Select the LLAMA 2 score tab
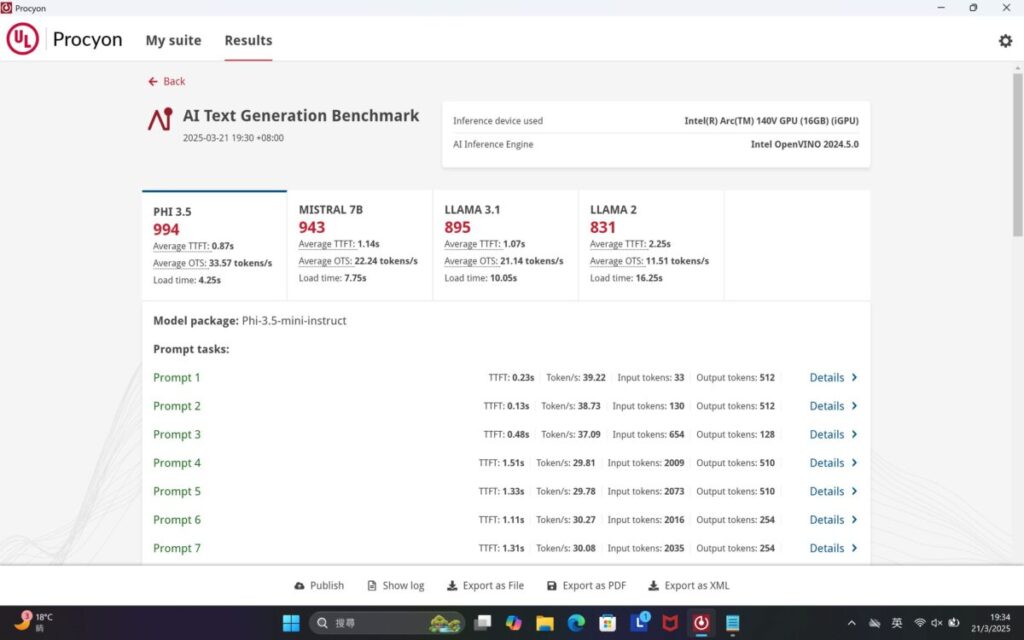 (x=651, y=246)
